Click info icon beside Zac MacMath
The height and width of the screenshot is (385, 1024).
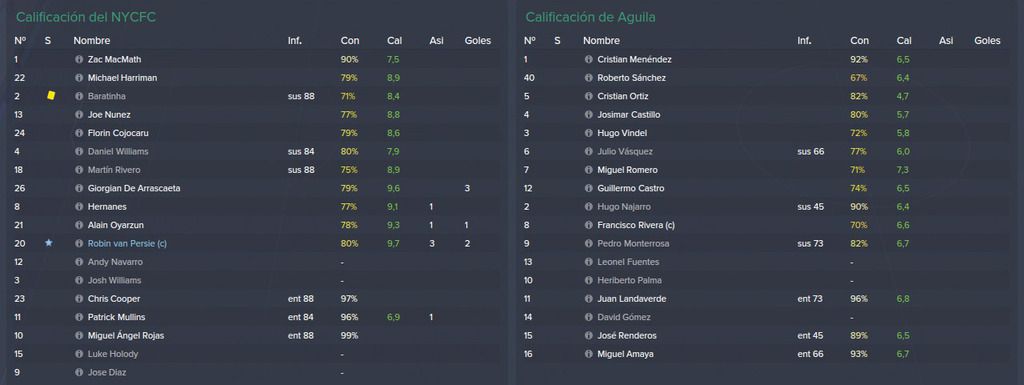click(x=80, y=59)
